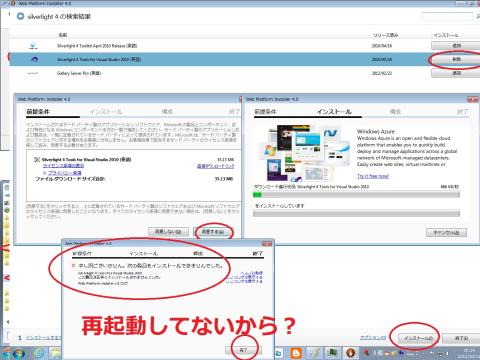
Task: Add Gallery Server Pro
Action: pos(456,73)
